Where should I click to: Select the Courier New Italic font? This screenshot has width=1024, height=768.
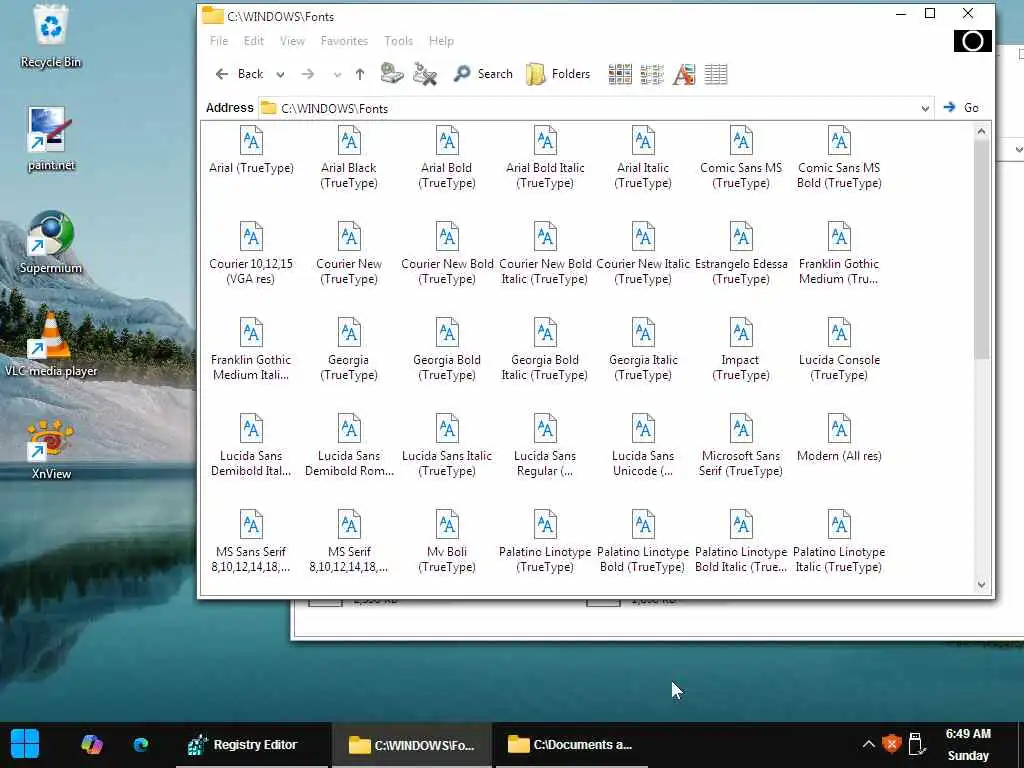(643, 253)
